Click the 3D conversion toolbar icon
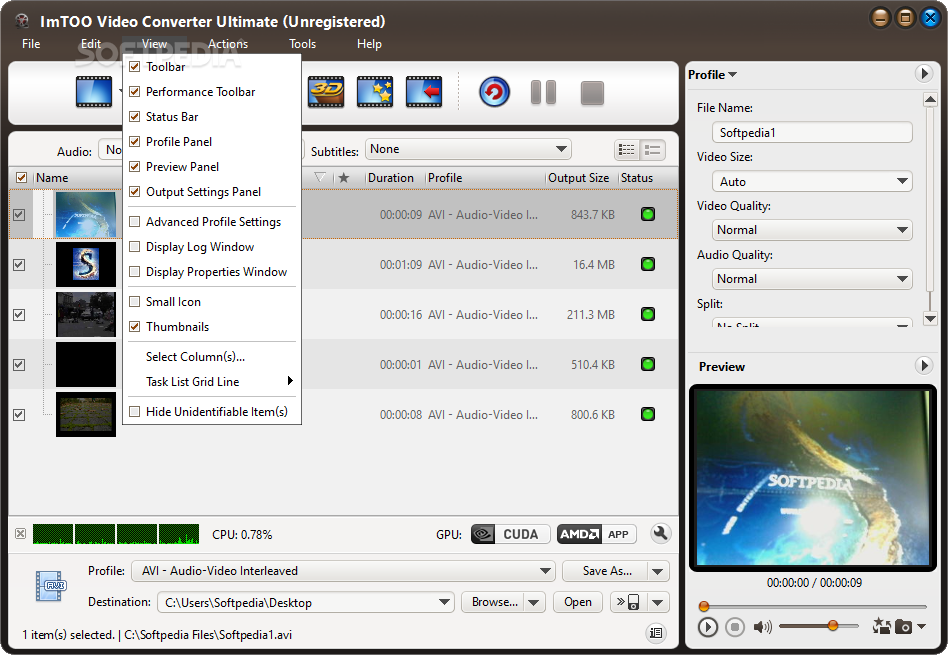This screenshot has height=655, width=948. [326, 92]
